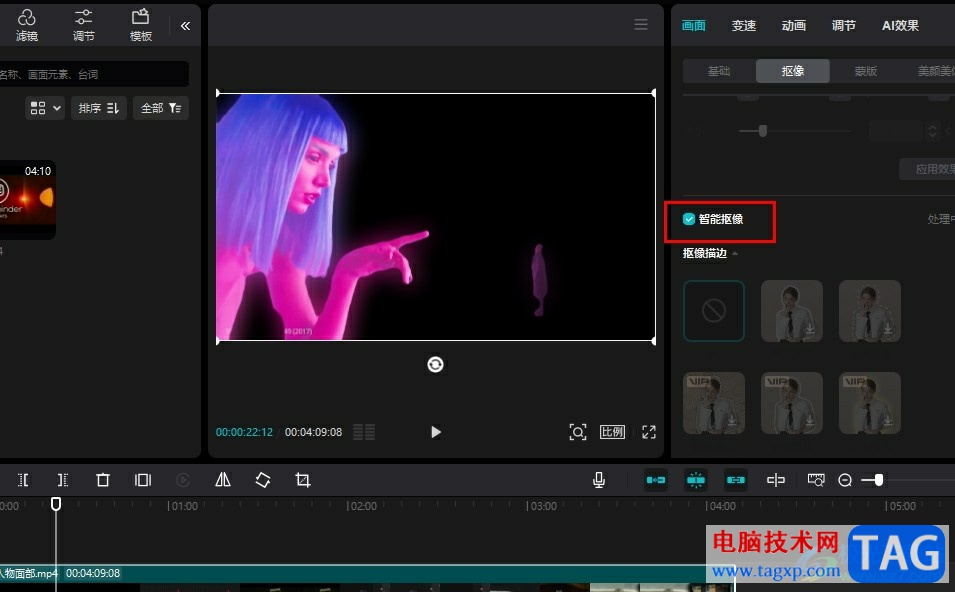The width and height of the screenshot is (955, 592).
Task: Open the preview panel hamburger menu
Action: (x=641, y=24)
